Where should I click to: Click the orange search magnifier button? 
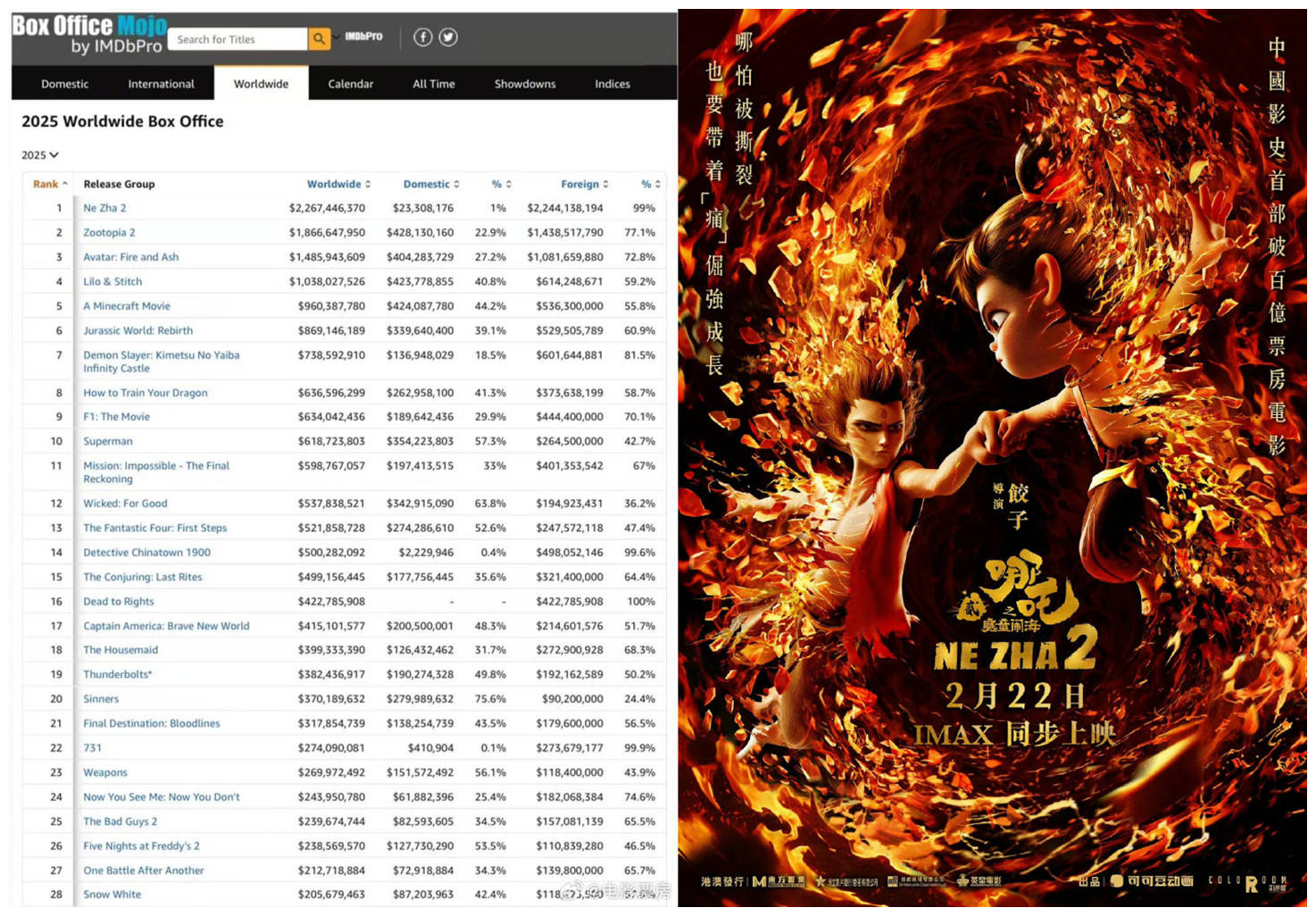click(x=319, y=38)
